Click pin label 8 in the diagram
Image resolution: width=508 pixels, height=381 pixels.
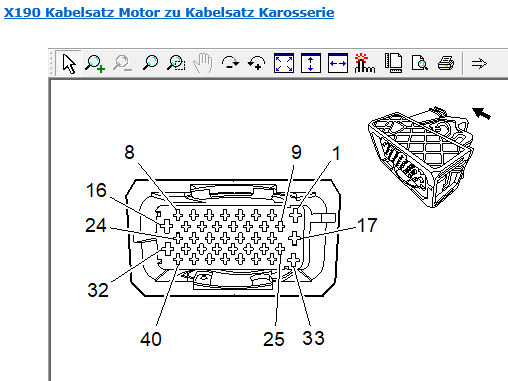click(x=129, y=152)
